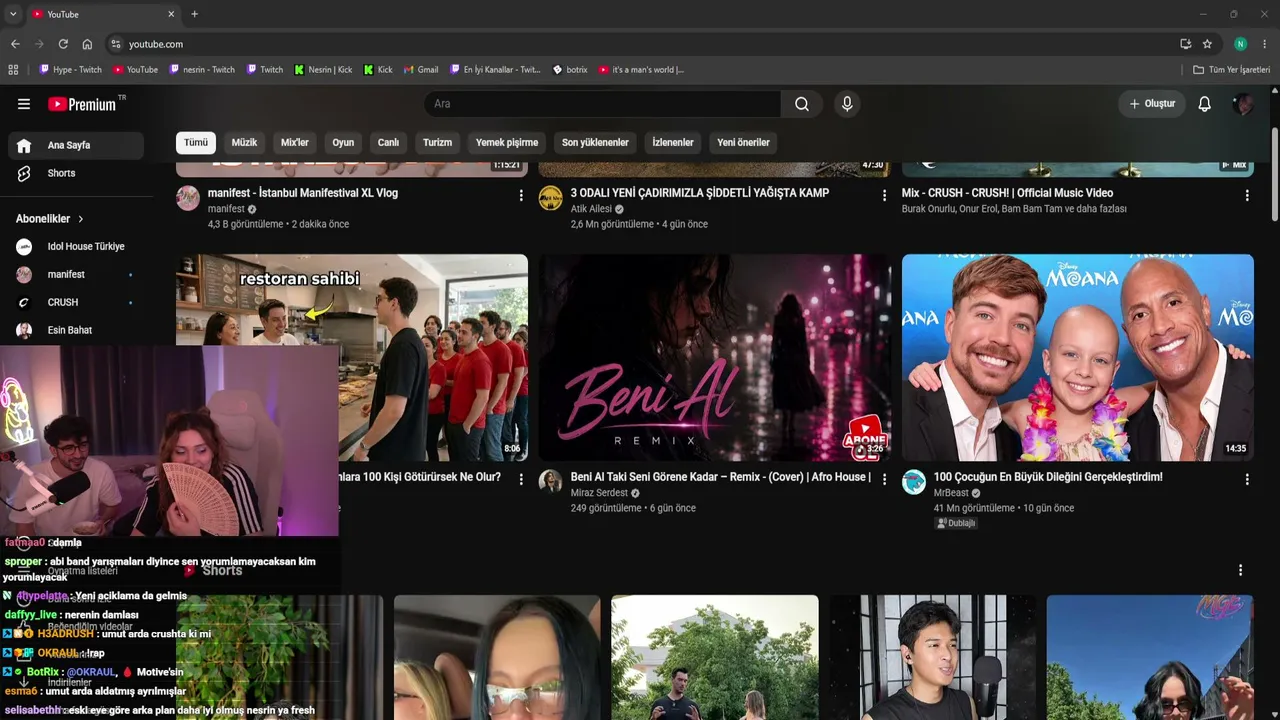The width and height of the screenshot is (1280, 720).
Task: Open Idol House Türkiye subscription
Action: (76, 247)
